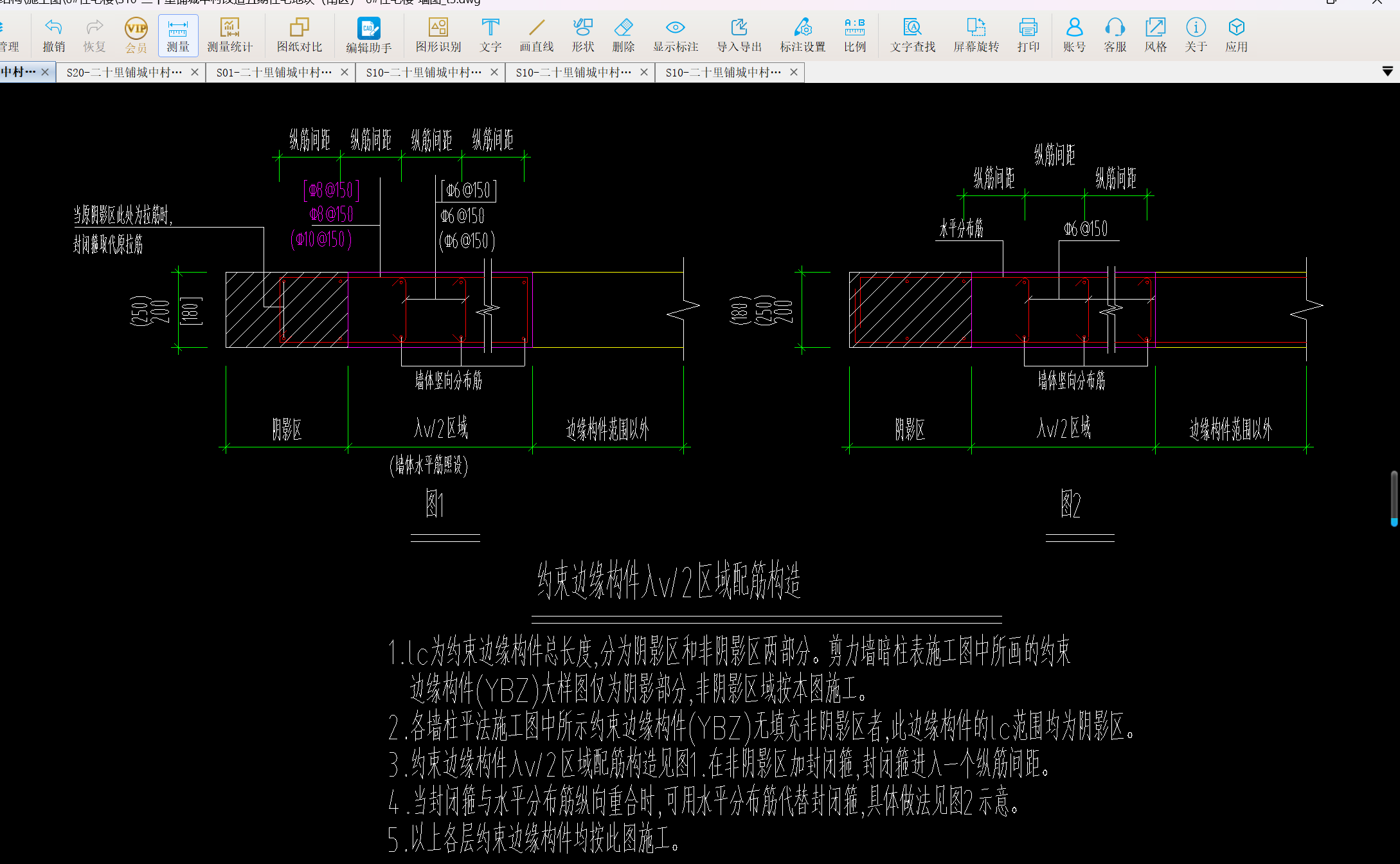Close the last S10 drawing tab
The width and height of the screenshot is (1400, 864).
point(794,73)
